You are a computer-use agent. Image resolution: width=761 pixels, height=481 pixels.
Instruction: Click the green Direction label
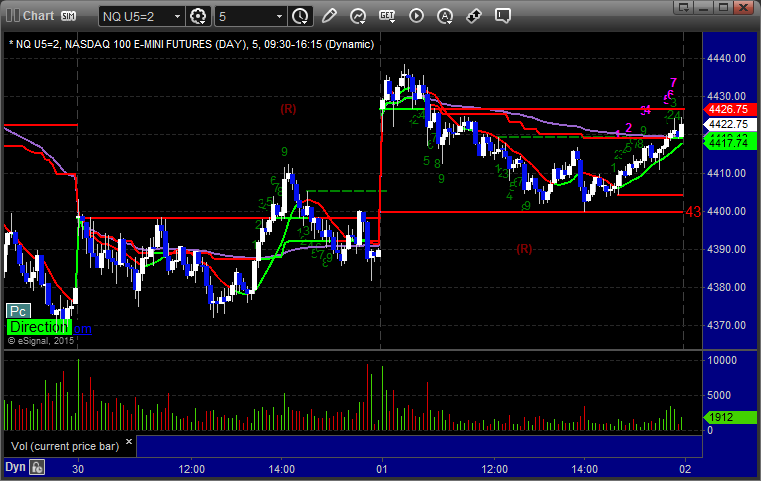[x=39, y=327]
